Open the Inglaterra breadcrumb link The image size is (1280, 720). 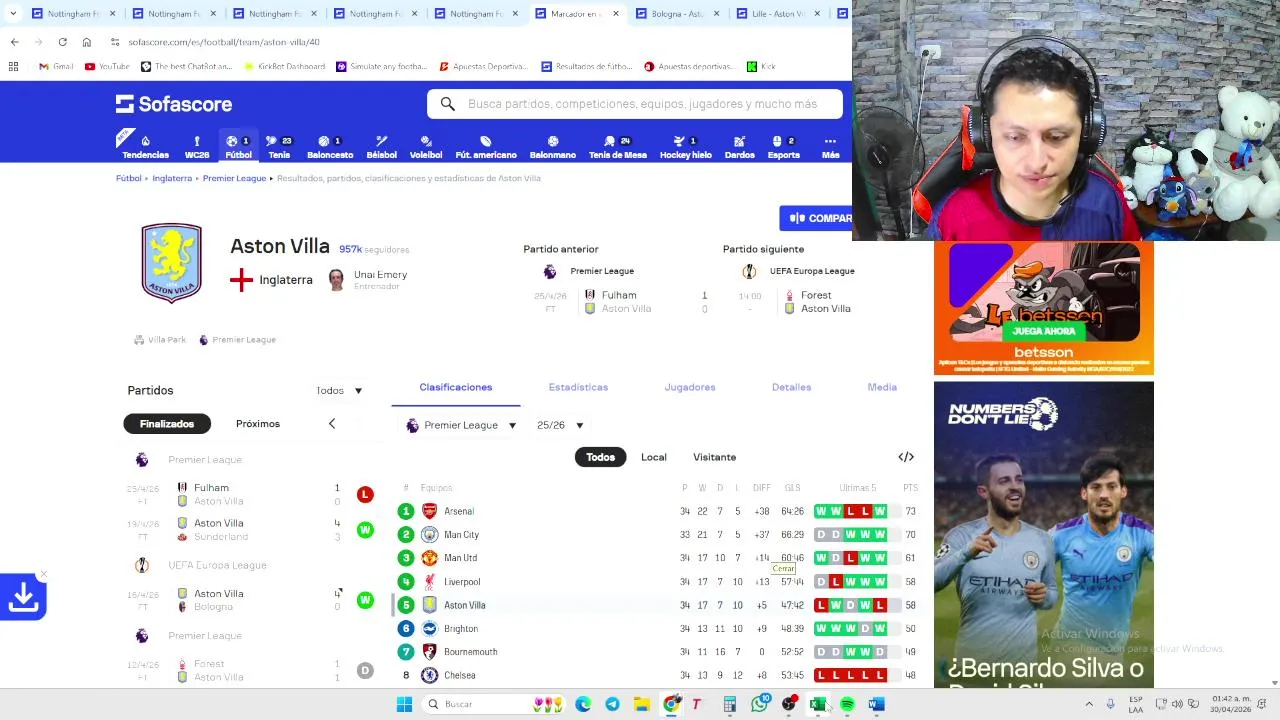click(172, 178)
